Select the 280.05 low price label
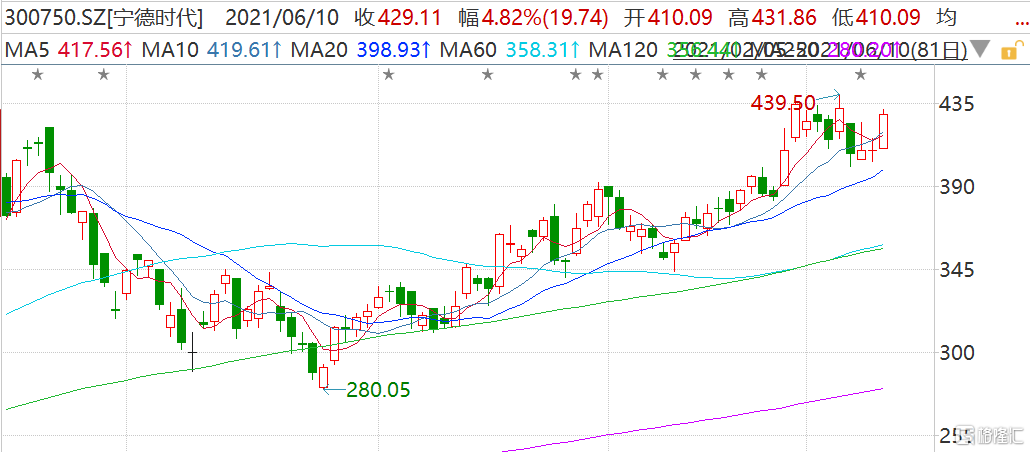1030x452 pixels. click(x=378, y=390)
